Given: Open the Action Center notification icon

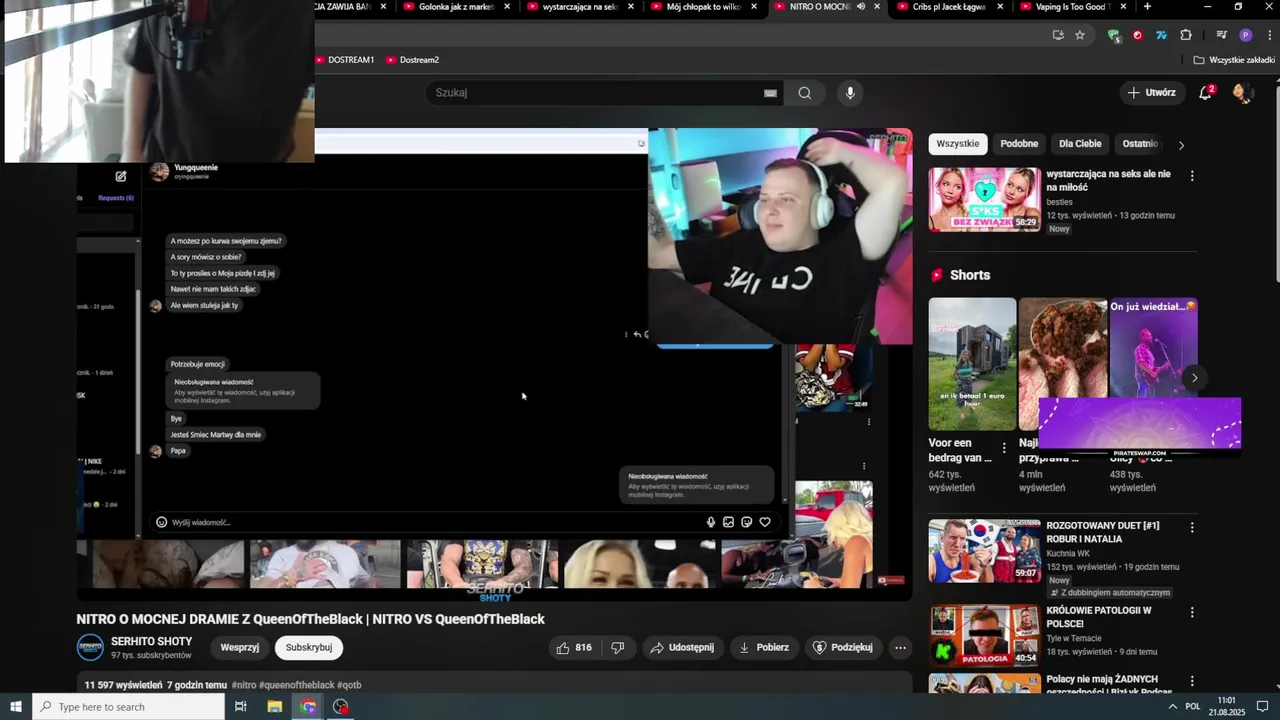Looking at the screenshot, I should [1262, 707].
